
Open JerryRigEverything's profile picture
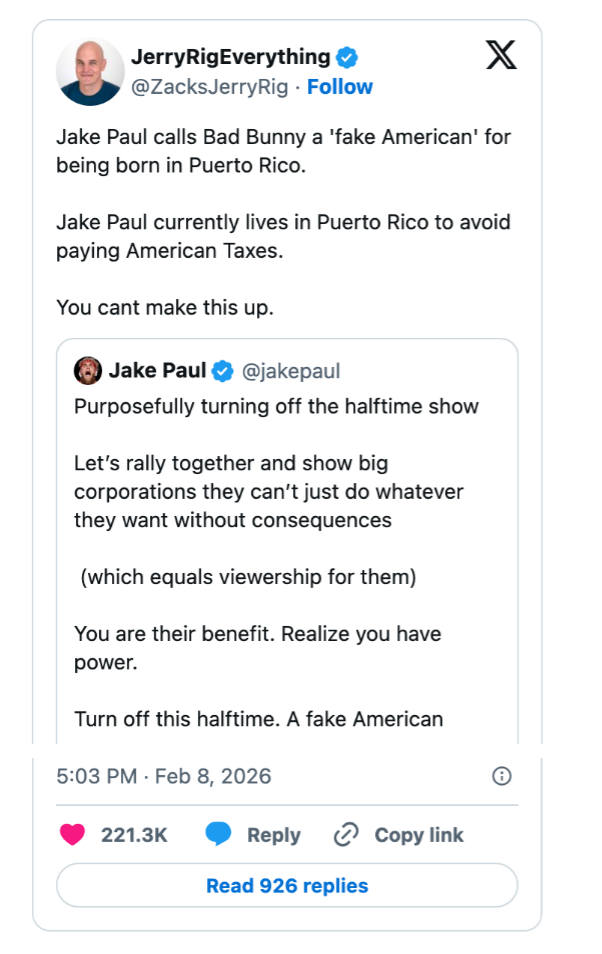coord(90,72)
